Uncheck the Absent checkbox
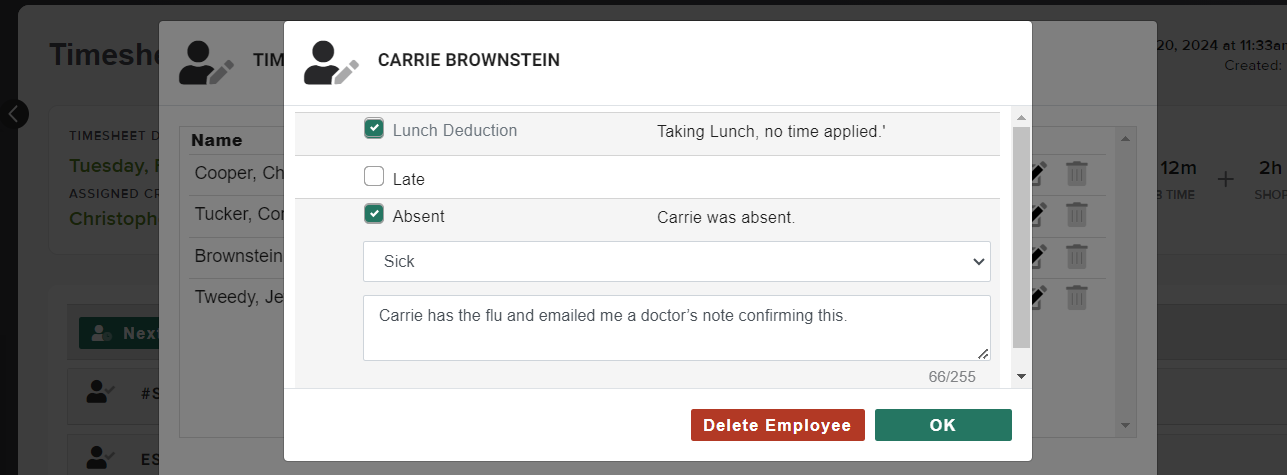 click(x=374, y=214)
